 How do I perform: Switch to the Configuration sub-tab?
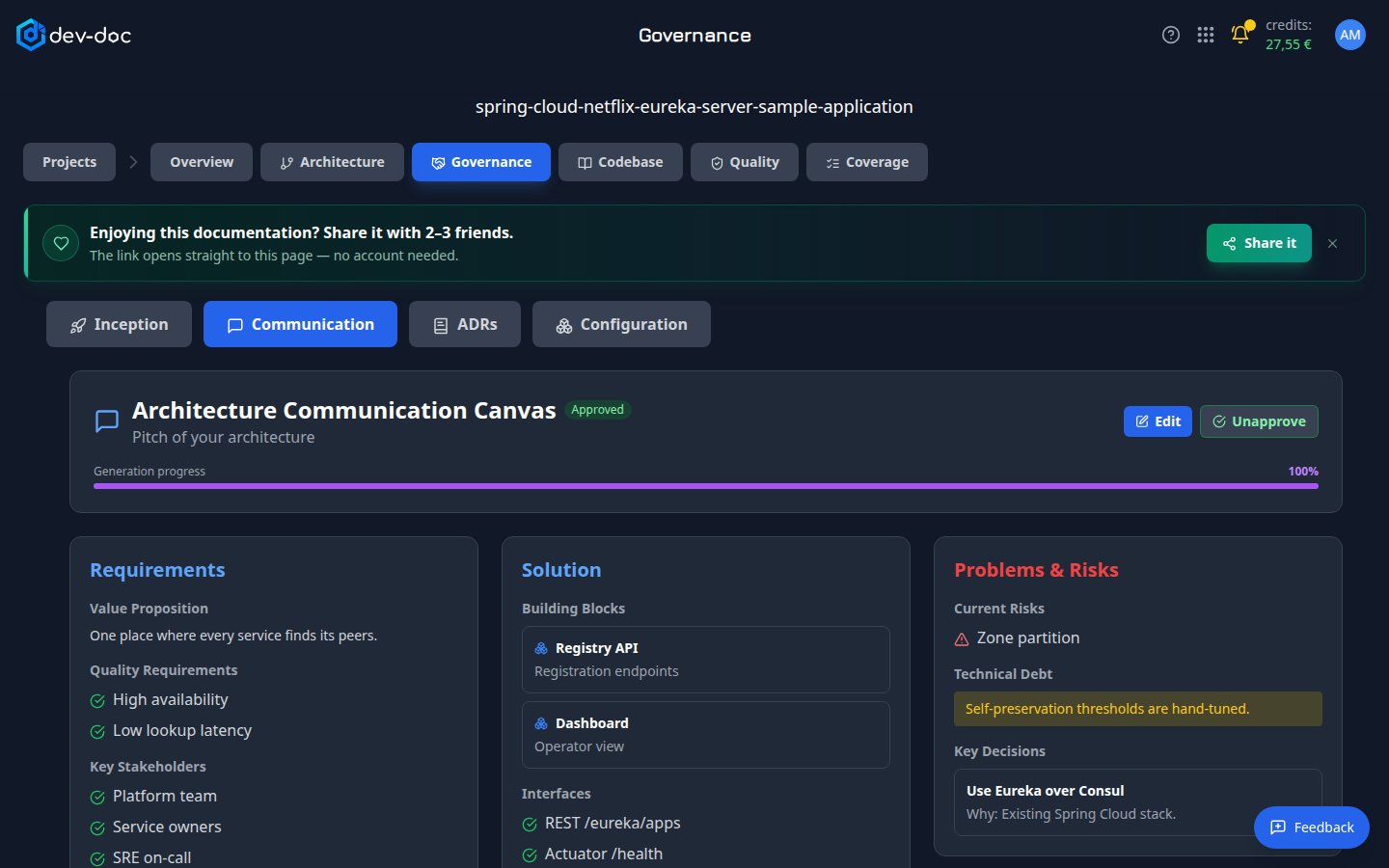621,324
